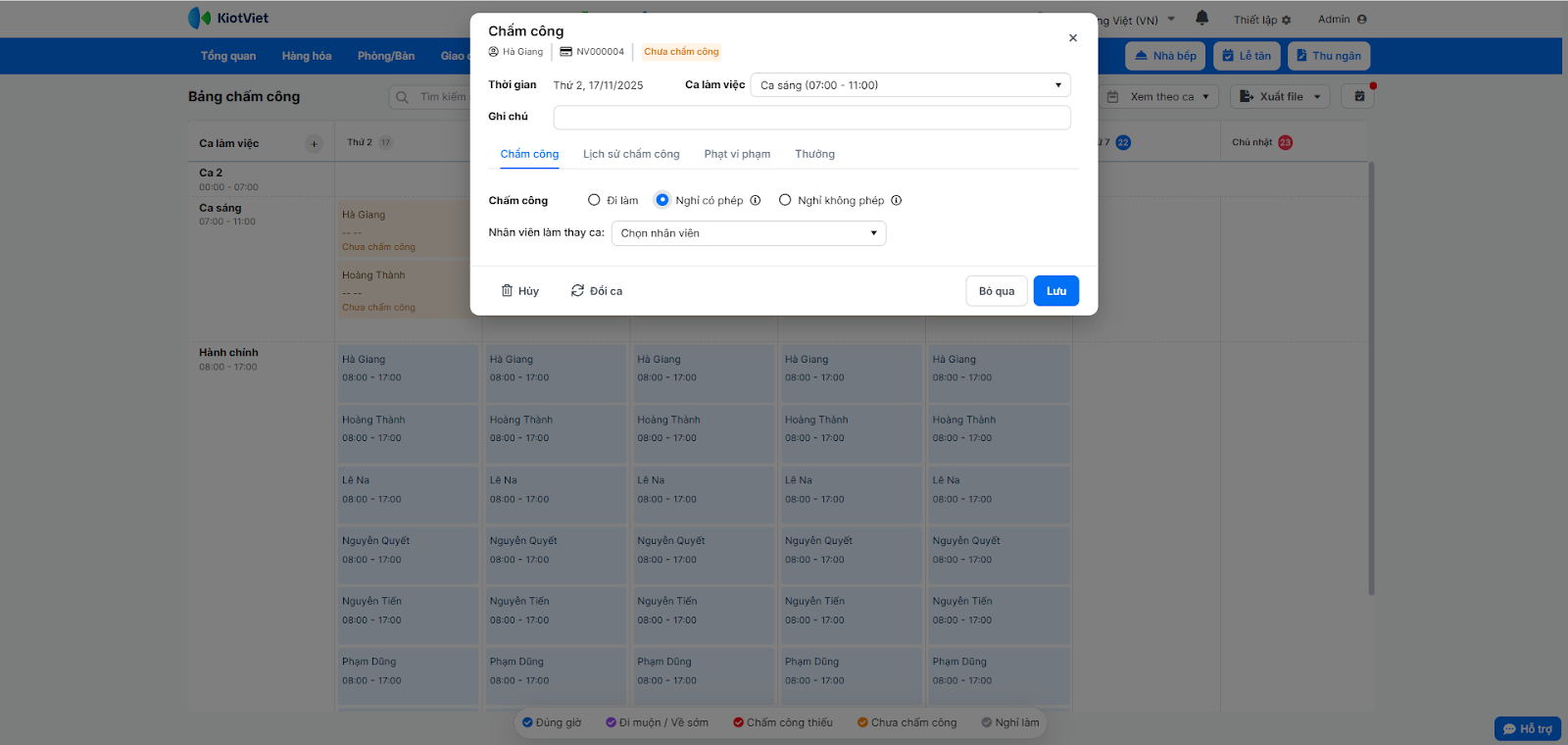Open the Tổng quan menu
This screenshot has width=1568, height=745.
click(228, 56)
